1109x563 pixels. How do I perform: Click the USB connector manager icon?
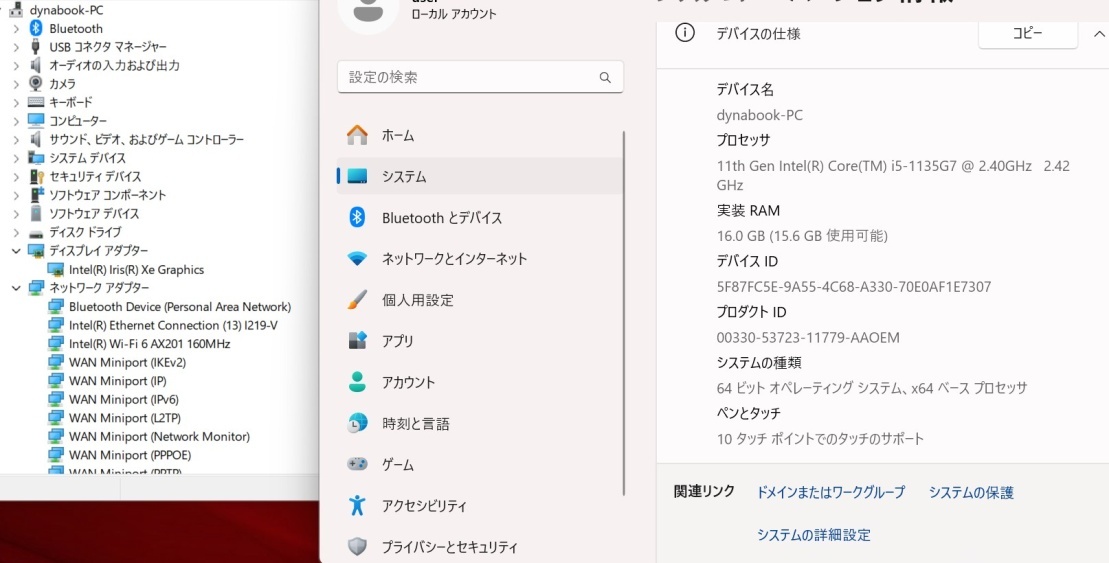(35, 47)
